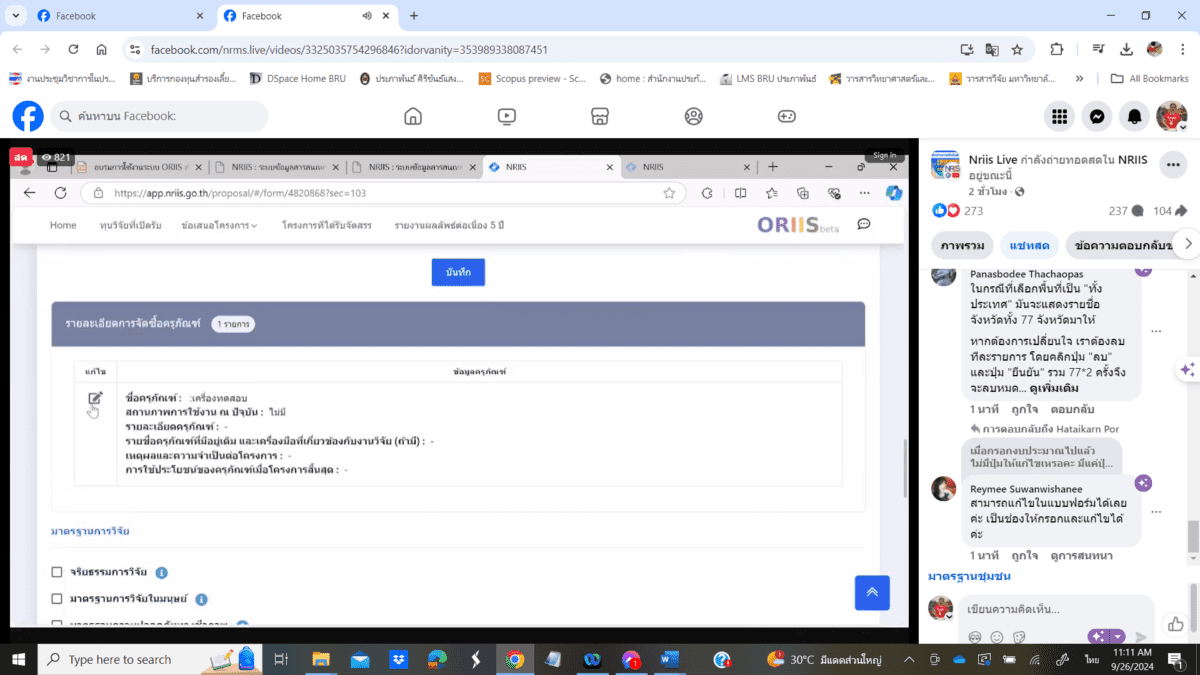Bookmark this page with the star
The width and height of the screenshot is (1200, 675).
(x=1017, y=49)
